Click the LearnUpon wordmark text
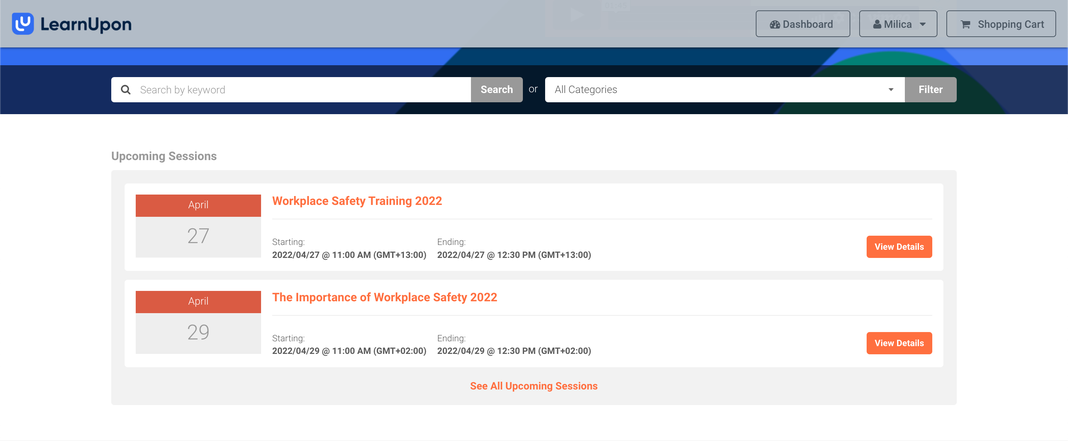This screenshot has height=441, width=1068. coord(86,25)
